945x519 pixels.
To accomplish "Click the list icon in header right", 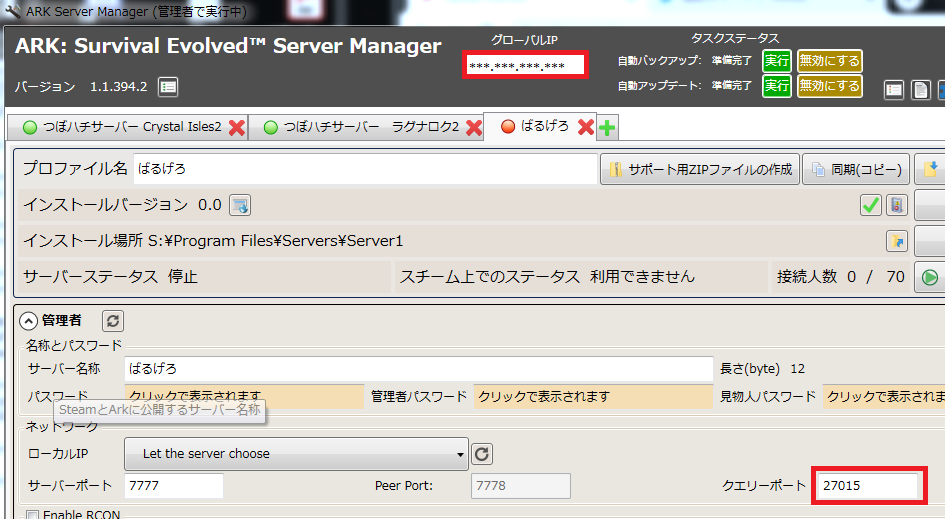I will (894, 90).
